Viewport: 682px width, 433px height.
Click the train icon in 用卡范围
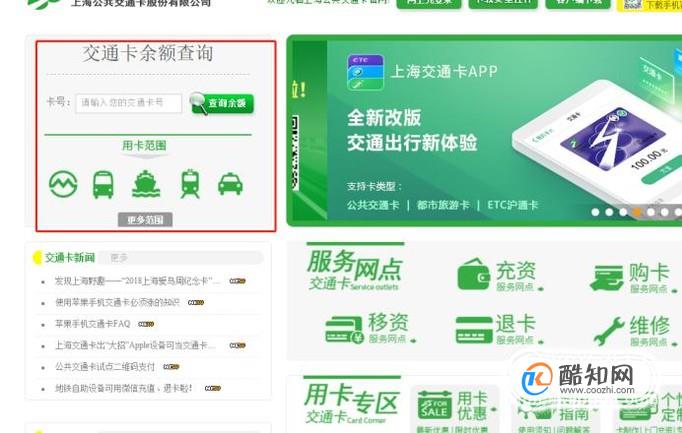190,184
